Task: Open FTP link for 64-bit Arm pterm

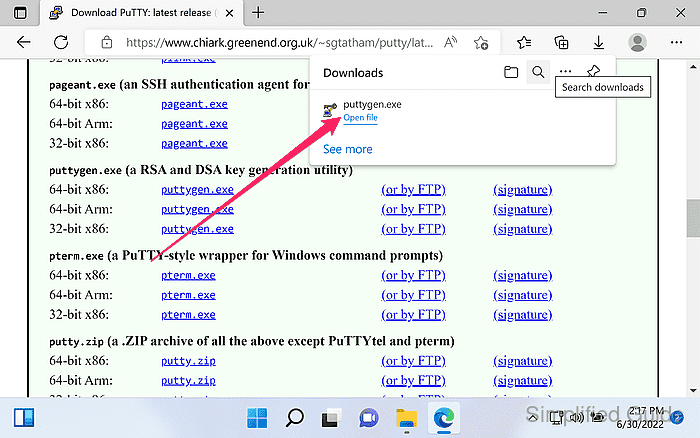Action: (x=413, y=295)
